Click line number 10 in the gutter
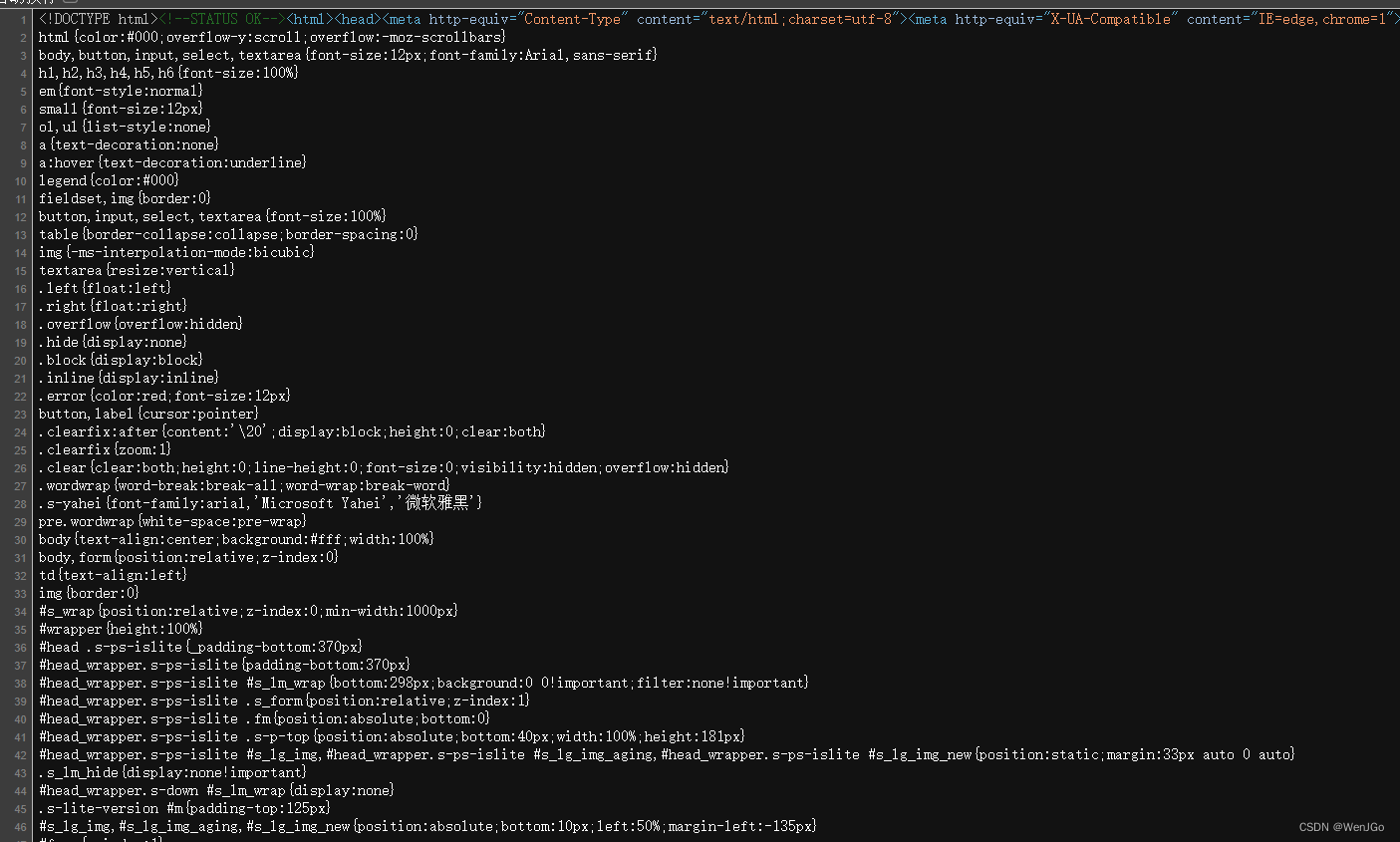 [x=19, y=180]
